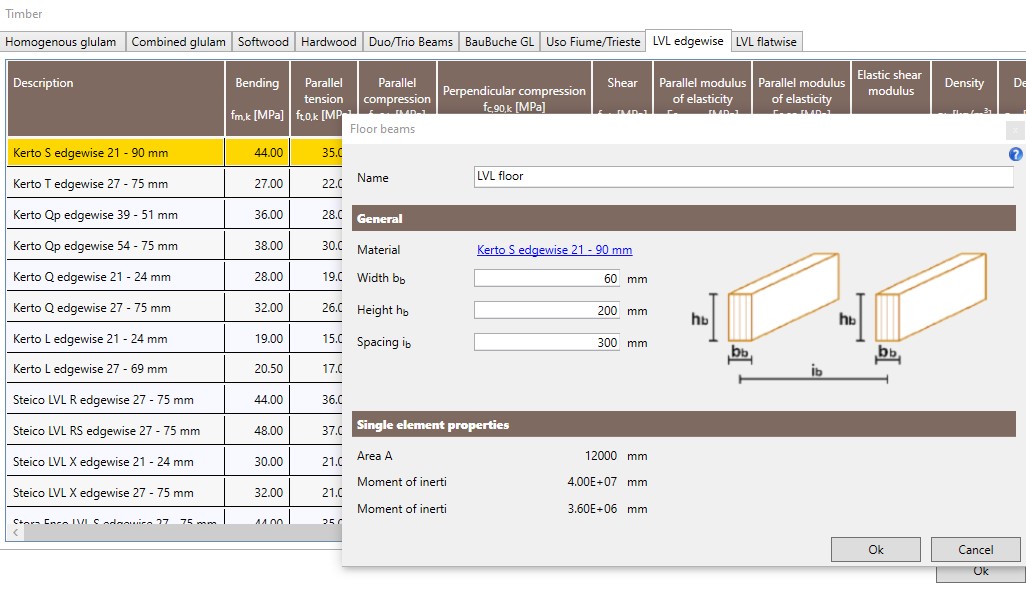Cancel the Floor beams dialog
Image resolution: width=1026 pixels, height=589 pixels.
tap(975, 550)
